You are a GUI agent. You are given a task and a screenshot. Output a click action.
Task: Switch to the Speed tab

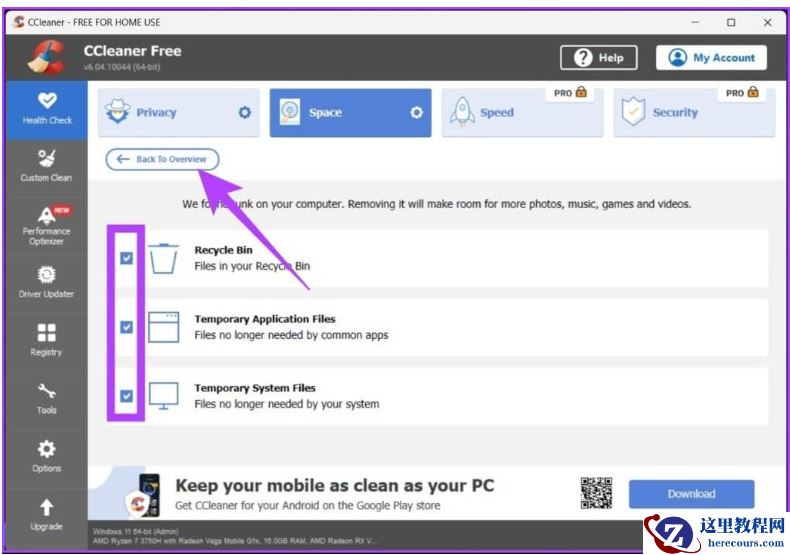[522, 113]
